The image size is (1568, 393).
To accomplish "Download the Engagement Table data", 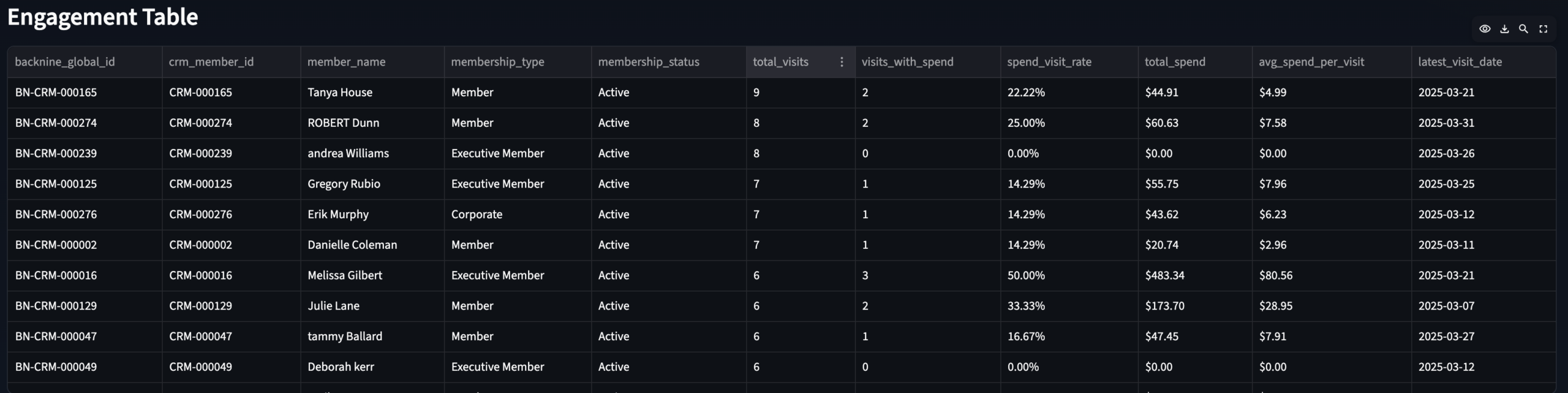I will [x=1504, y=29].
